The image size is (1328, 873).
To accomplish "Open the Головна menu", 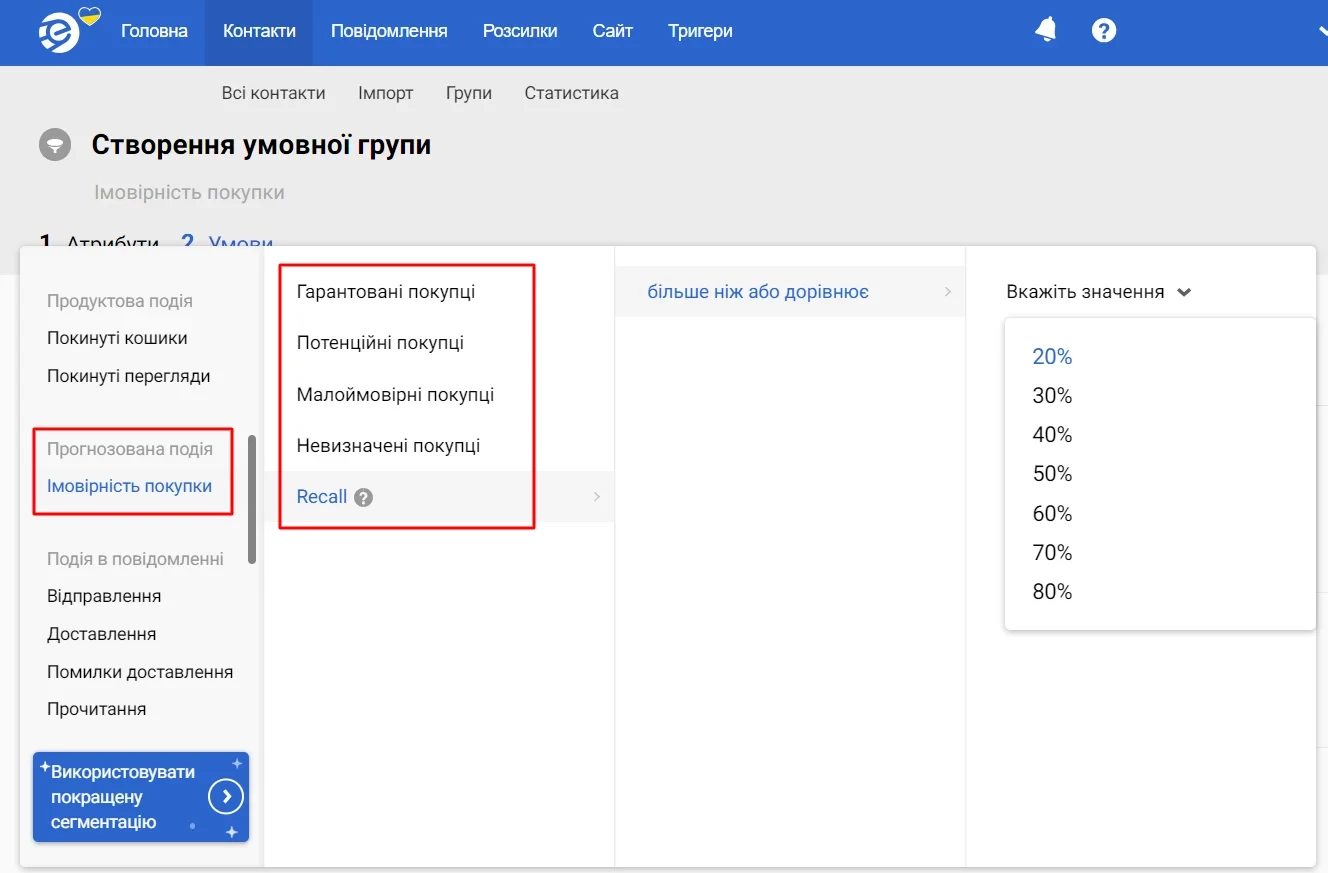I will click(154, 31).
